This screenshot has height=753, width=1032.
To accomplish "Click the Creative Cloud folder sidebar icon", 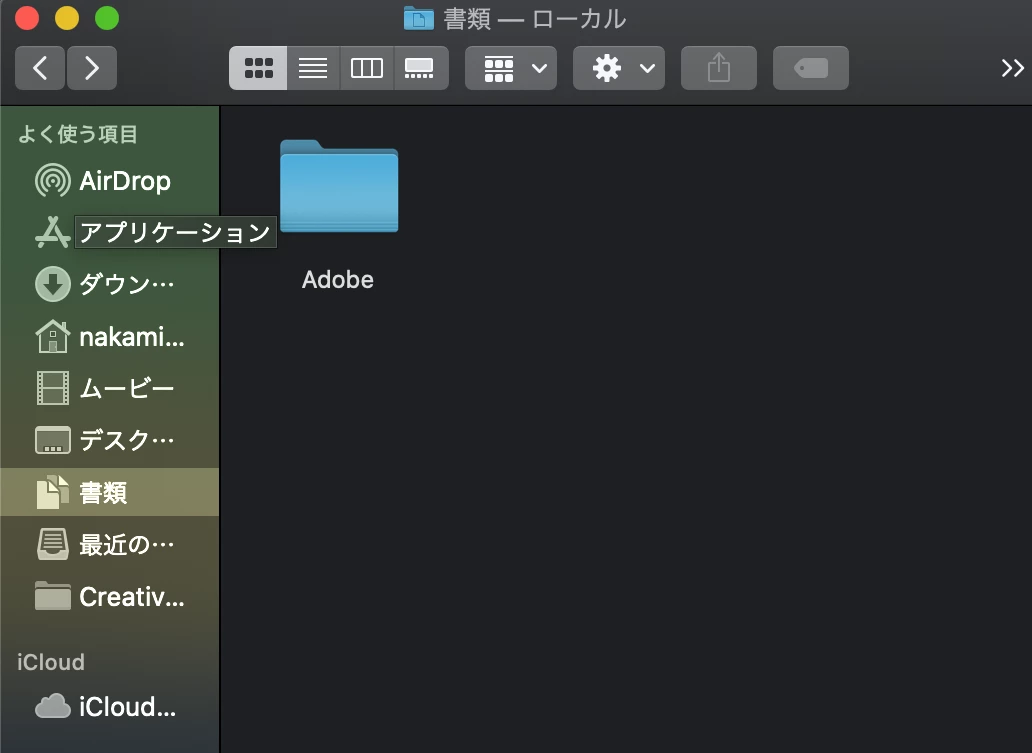I will tap(53, 596).
